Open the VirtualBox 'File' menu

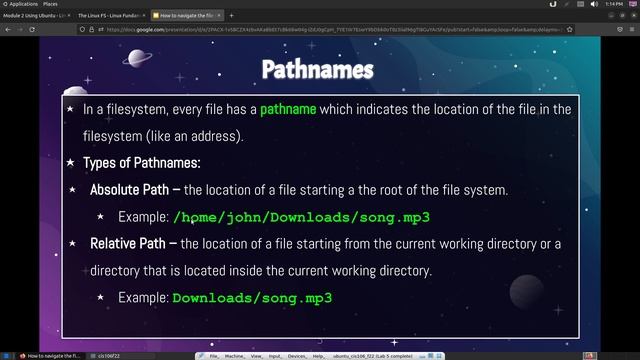(x=213, y=356)
